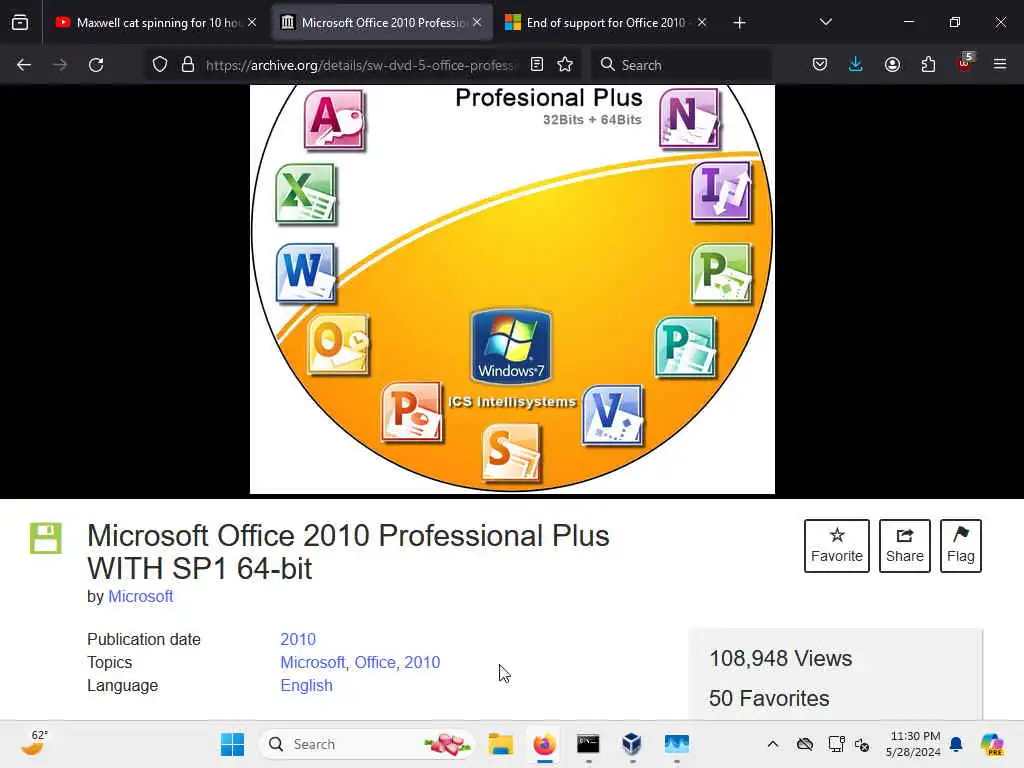Image resolution: width=1024 pixels, height=768 pixels.
Task: Open the Windows Start menu
Action: pos(232,744)
